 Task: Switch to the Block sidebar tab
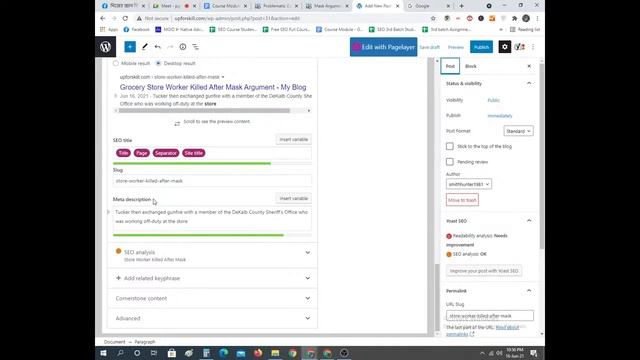click(471, 66)
